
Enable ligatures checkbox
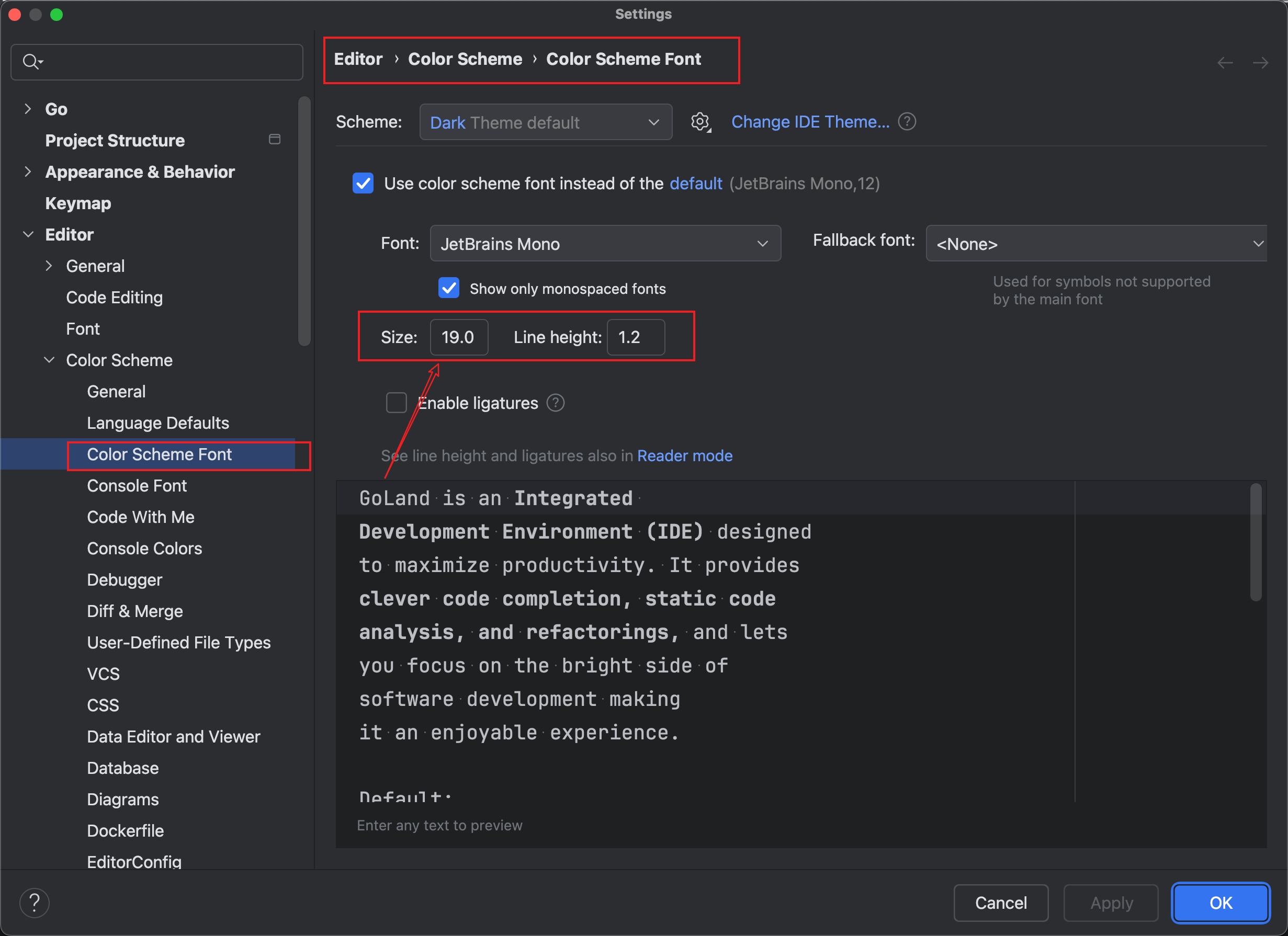point(396,403)
